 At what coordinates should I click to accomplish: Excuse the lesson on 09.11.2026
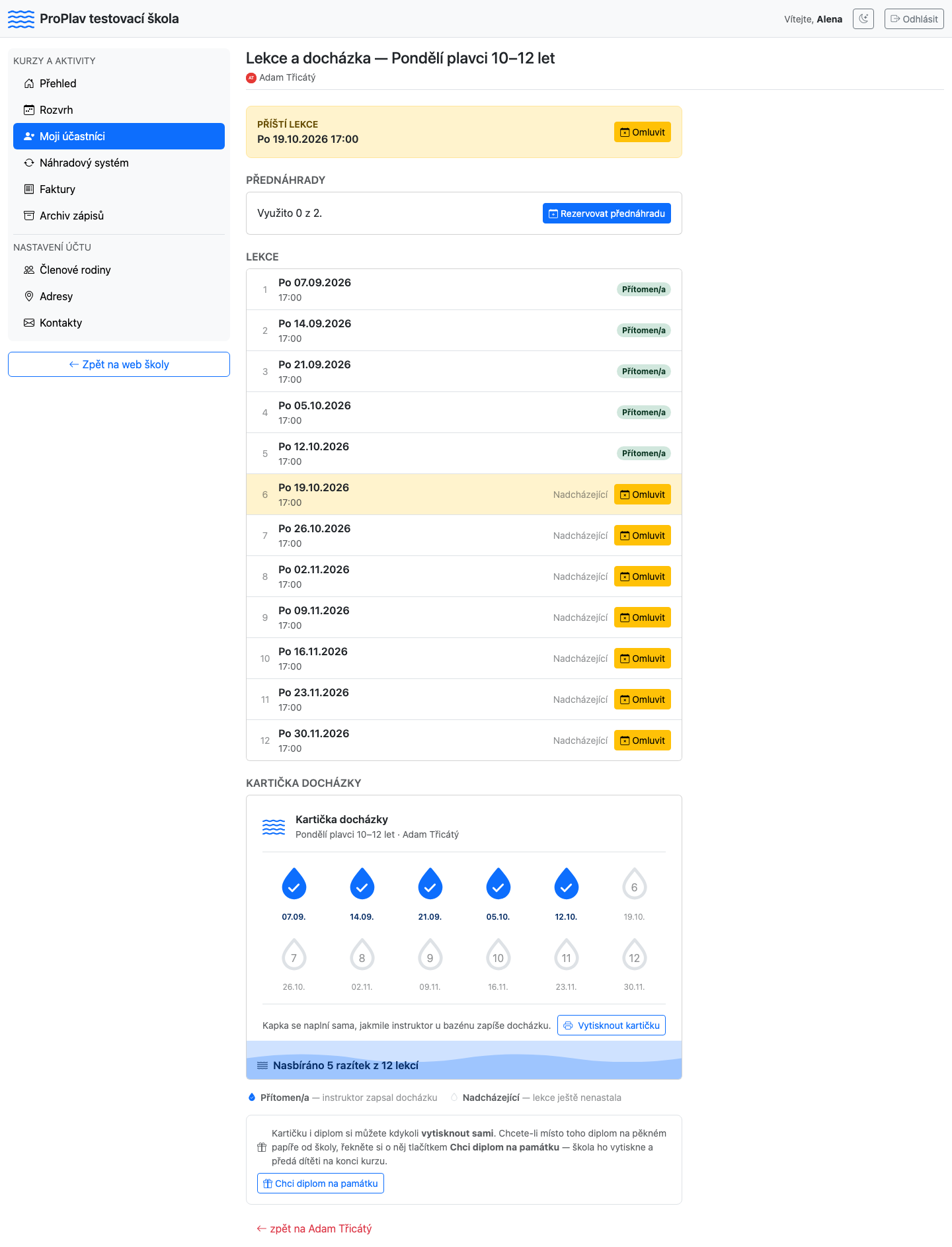pos(643,618)
